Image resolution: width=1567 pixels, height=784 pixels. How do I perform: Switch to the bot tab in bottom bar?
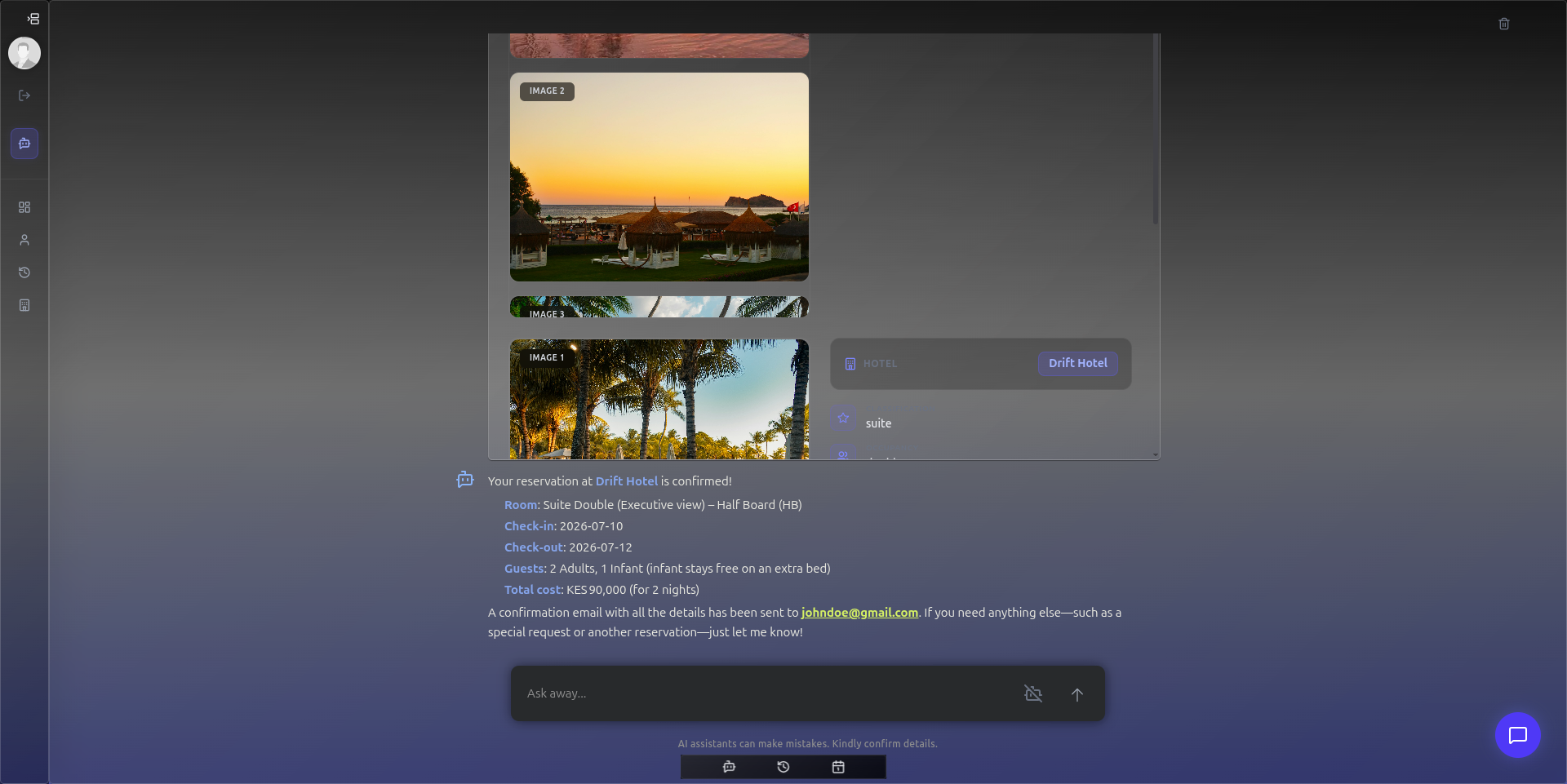pos(729,767)
